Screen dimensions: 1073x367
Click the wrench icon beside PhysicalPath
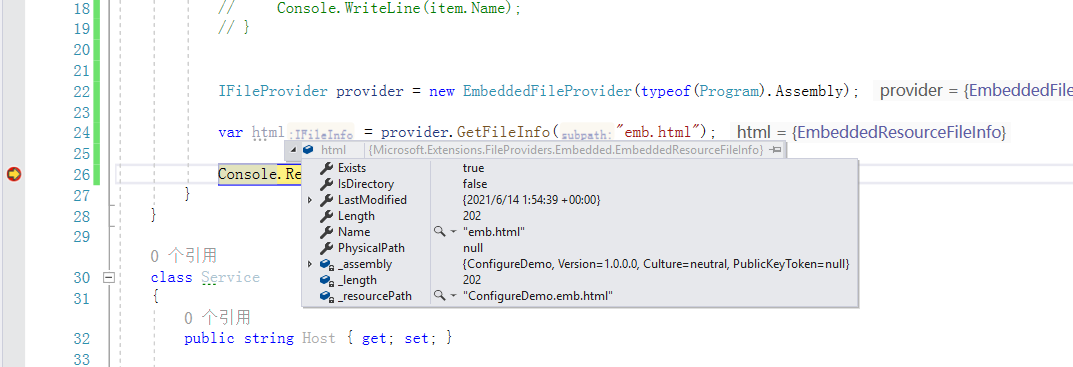326,248
